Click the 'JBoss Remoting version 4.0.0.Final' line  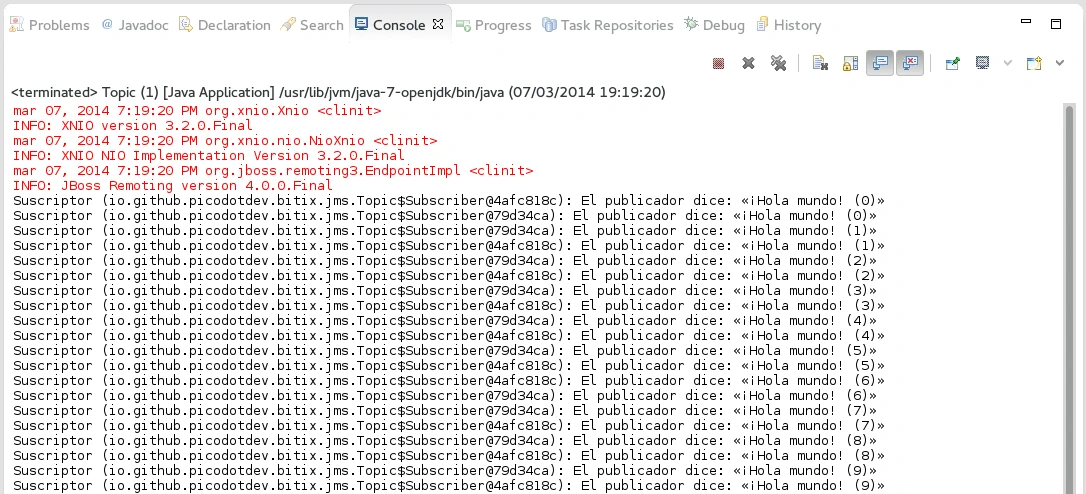click(173, 185)
